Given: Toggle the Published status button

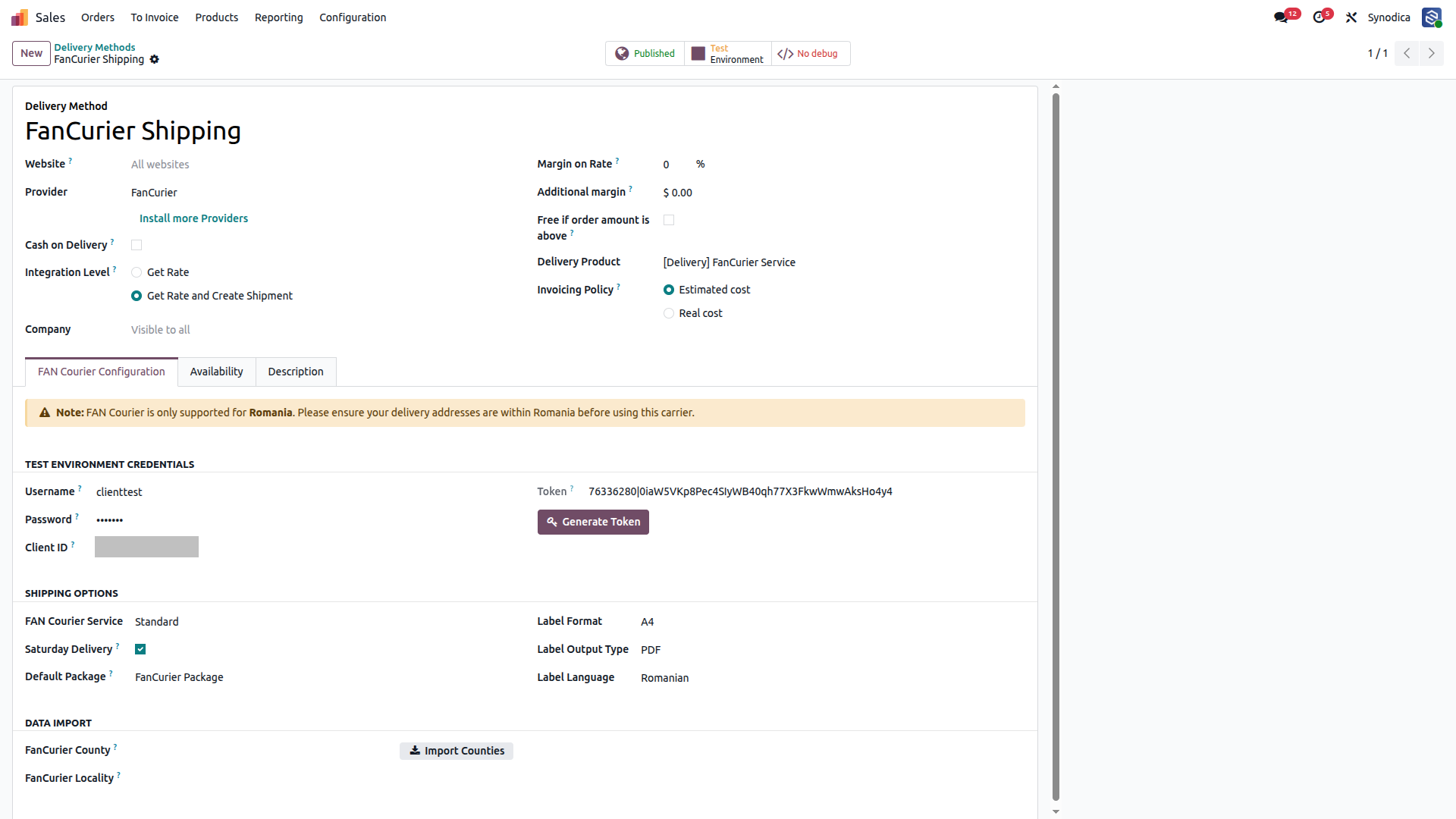Looking at the screenshot, I should (645, 54).
